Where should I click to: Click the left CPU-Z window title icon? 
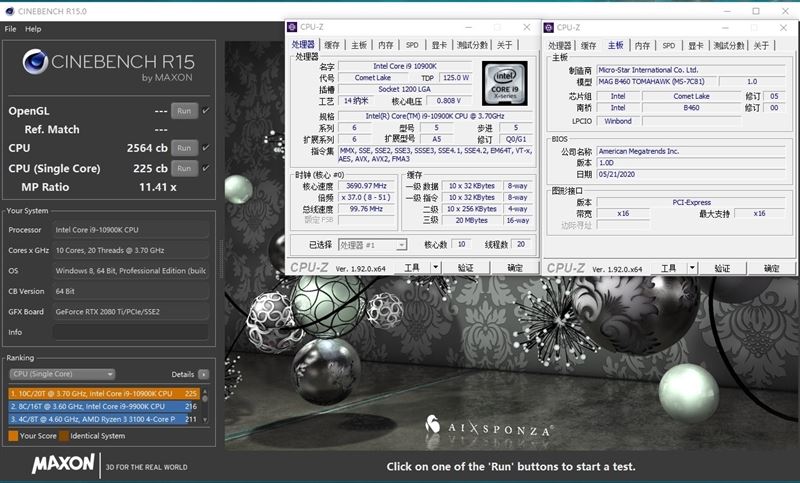click(x=292, y=27)
